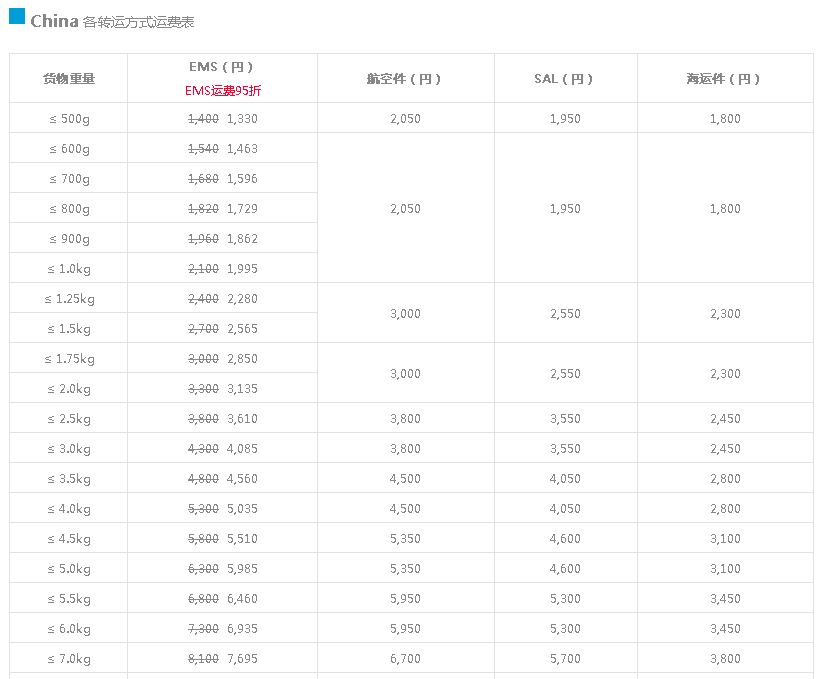This screenshot has width=823, height=679.
Task: Click the SAL price 5,700
Action: pyautogui.click(x=565, y=659)
